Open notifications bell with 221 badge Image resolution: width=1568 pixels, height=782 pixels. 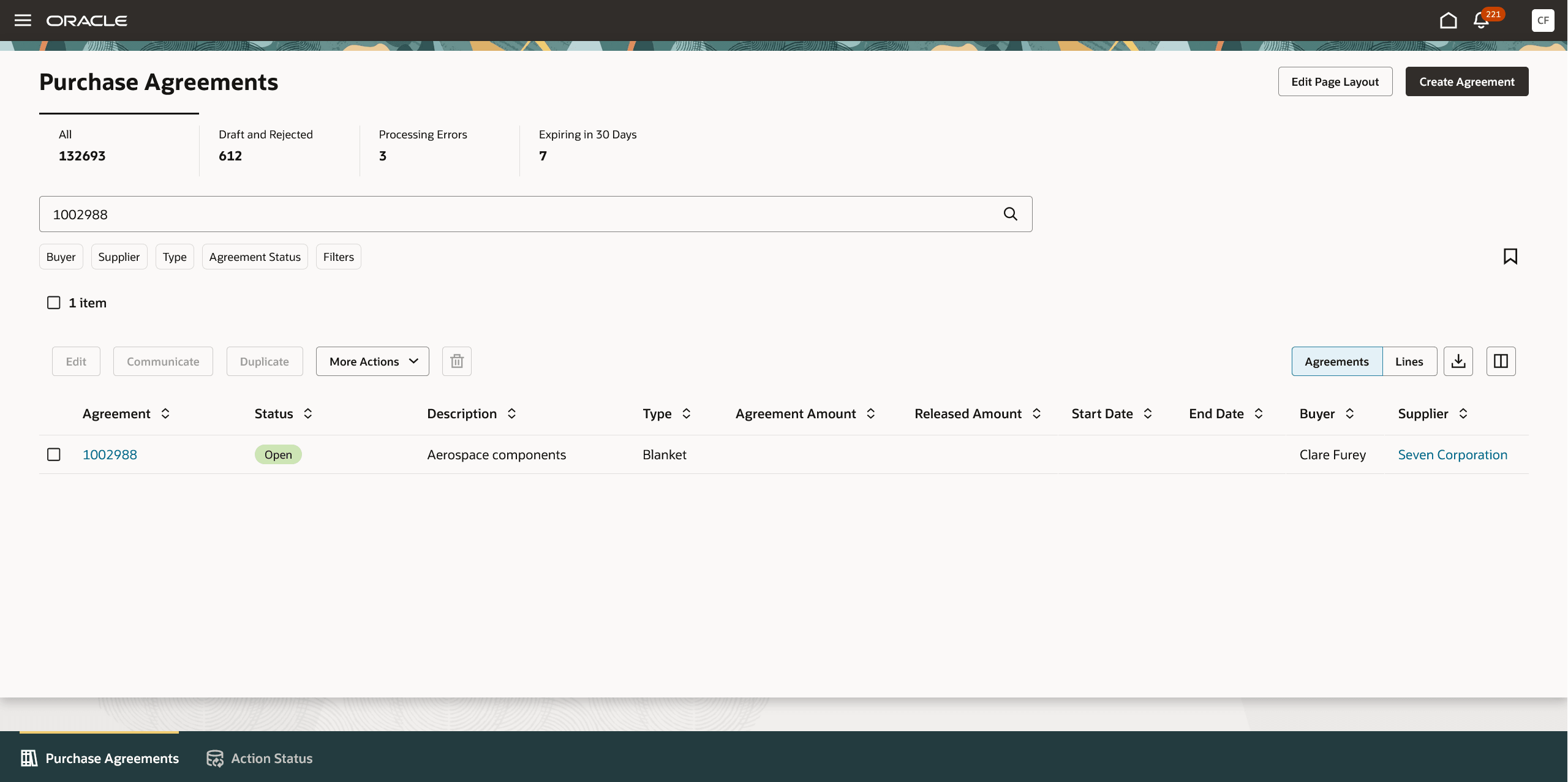click(x=1481, y=21)
